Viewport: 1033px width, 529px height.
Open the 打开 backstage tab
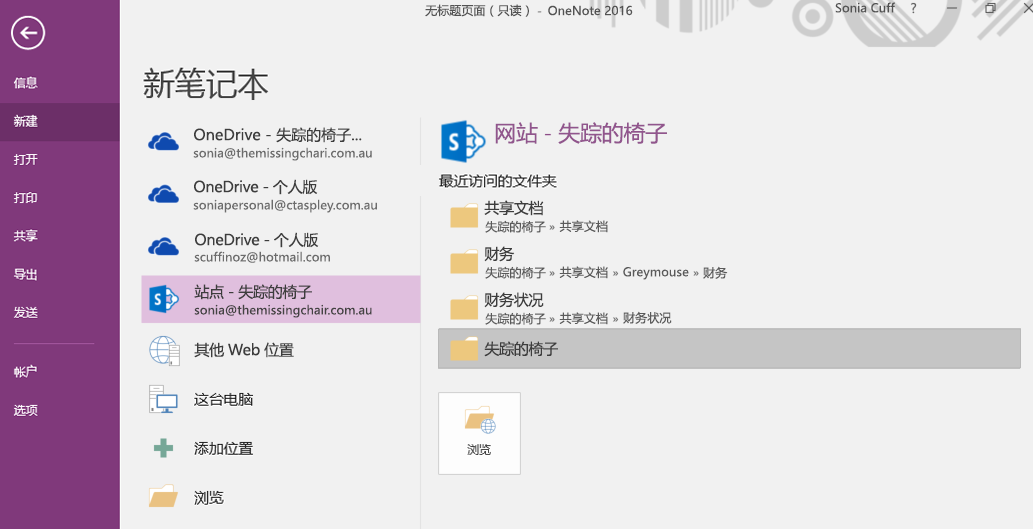click(x=26, y=159)
